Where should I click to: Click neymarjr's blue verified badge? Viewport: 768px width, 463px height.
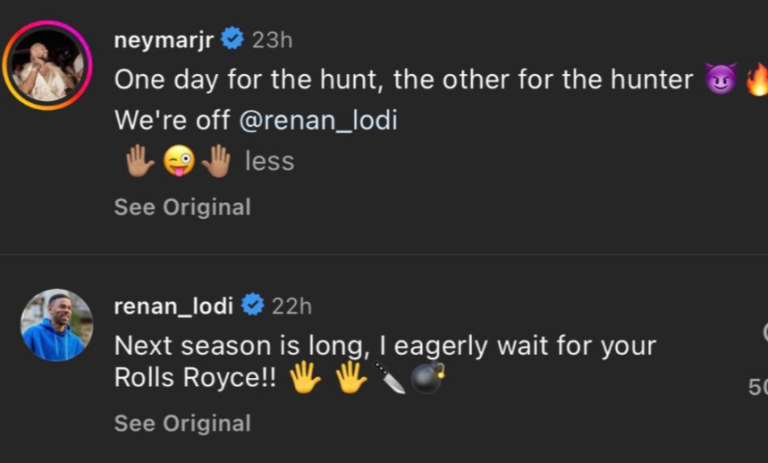232,39
